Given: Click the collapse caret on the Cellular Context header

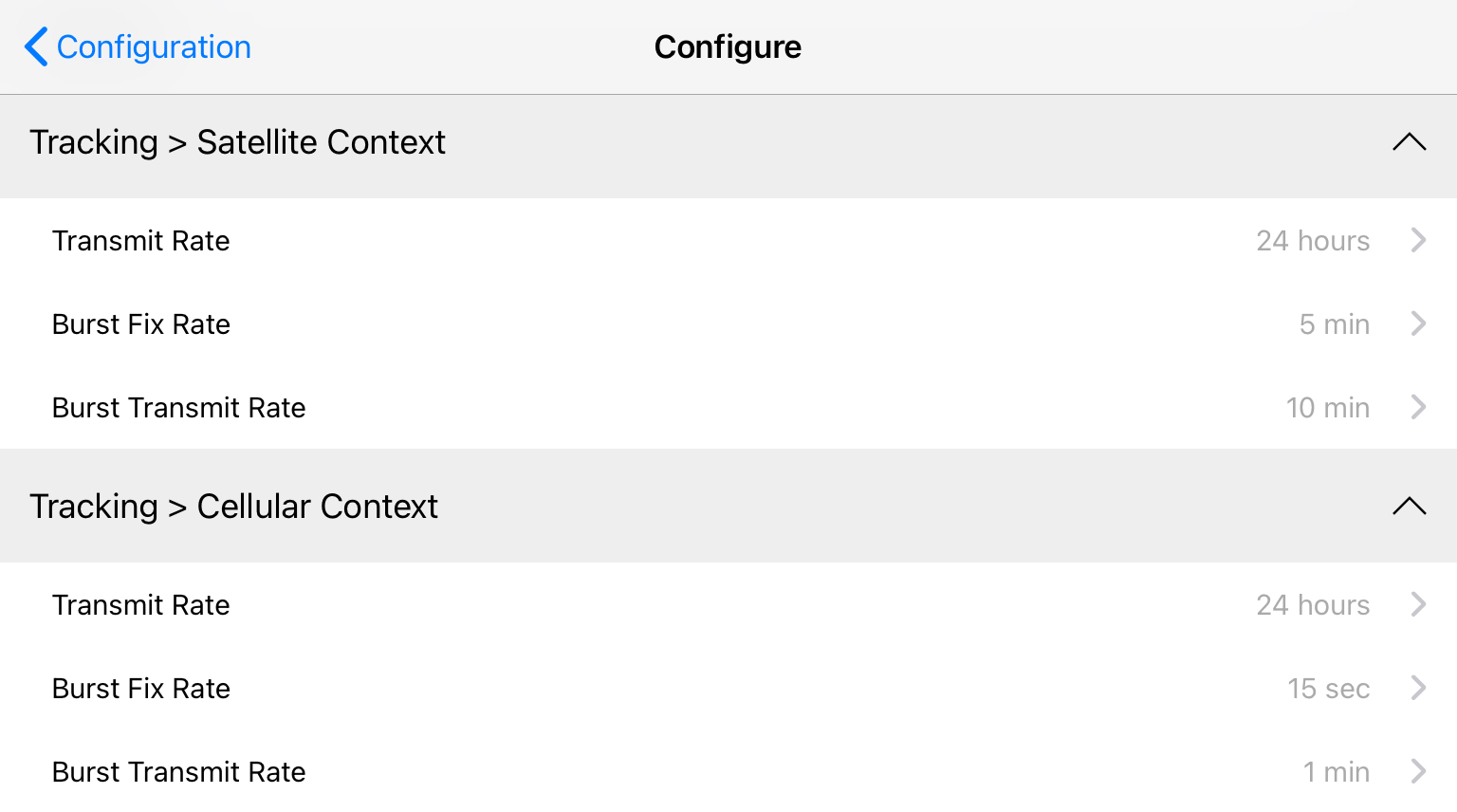Looking at the screenshot, I should (1408, 507).
